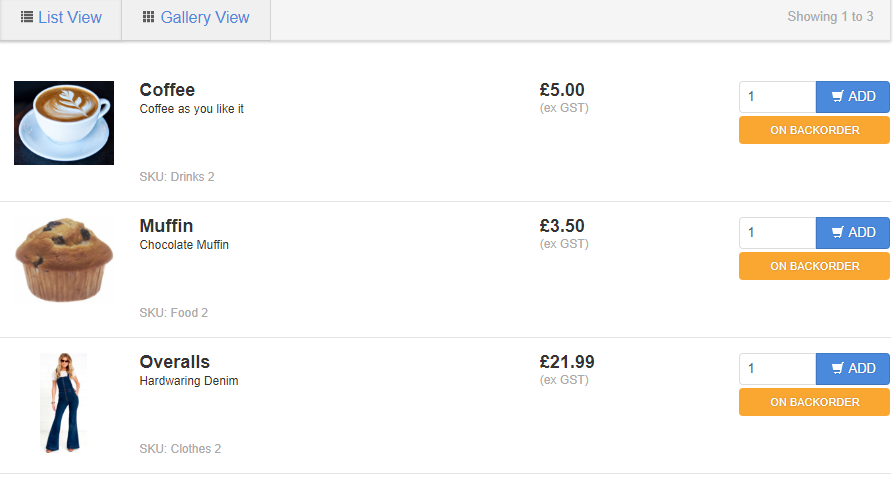Click the cart icon on Overalls' Add button
The image size is (893, 494).
(838, 369)
